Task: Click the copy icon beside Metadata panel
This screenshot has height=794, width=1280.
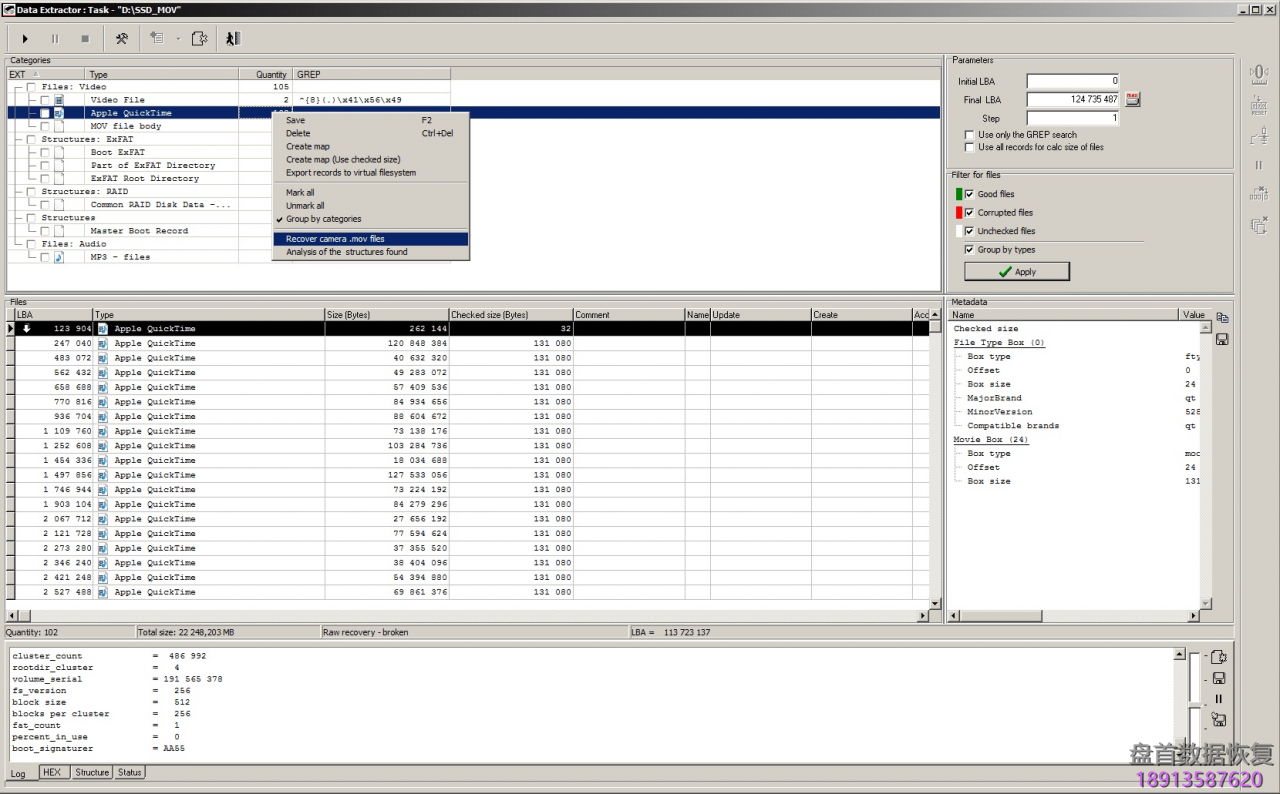Action: (x=1222, y=318)
